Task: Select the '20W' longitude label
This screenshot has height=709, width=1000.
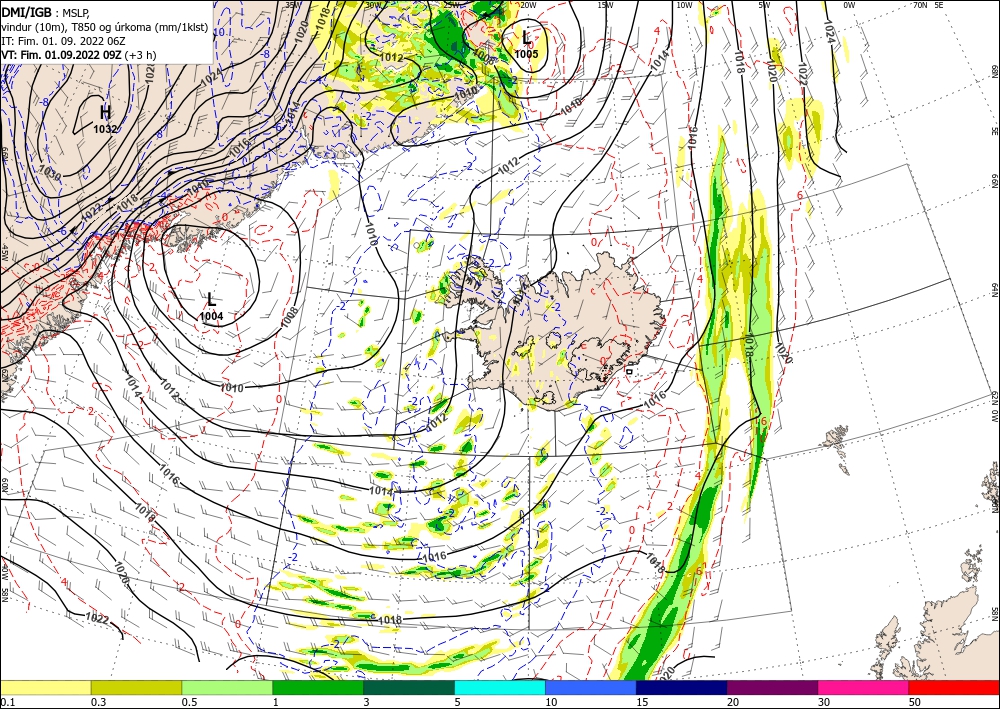Action: click(x=528, y=5)
